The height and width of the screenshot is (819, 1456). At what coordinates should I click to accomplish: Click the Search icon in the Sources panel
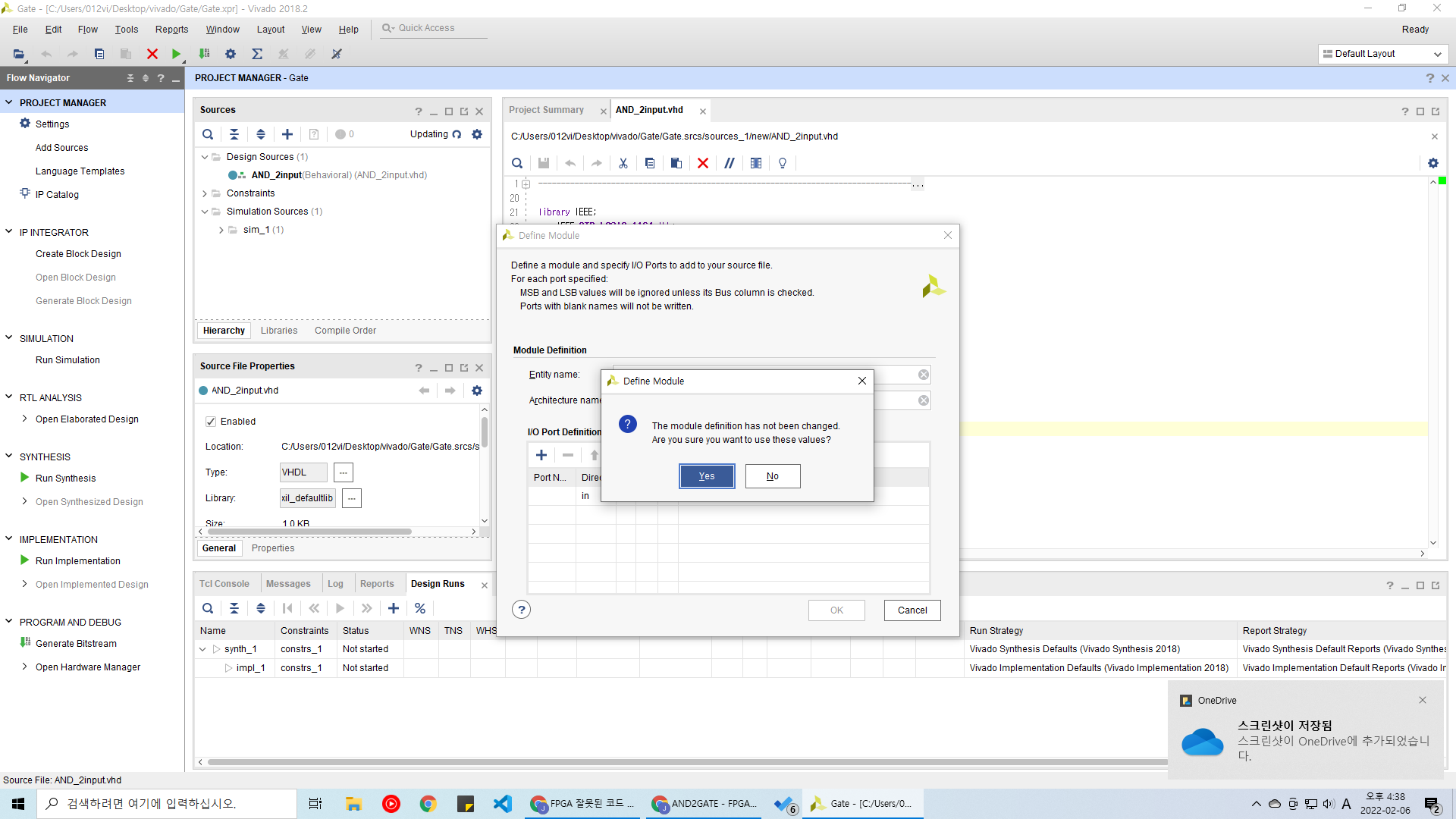(x=207, y=134)
